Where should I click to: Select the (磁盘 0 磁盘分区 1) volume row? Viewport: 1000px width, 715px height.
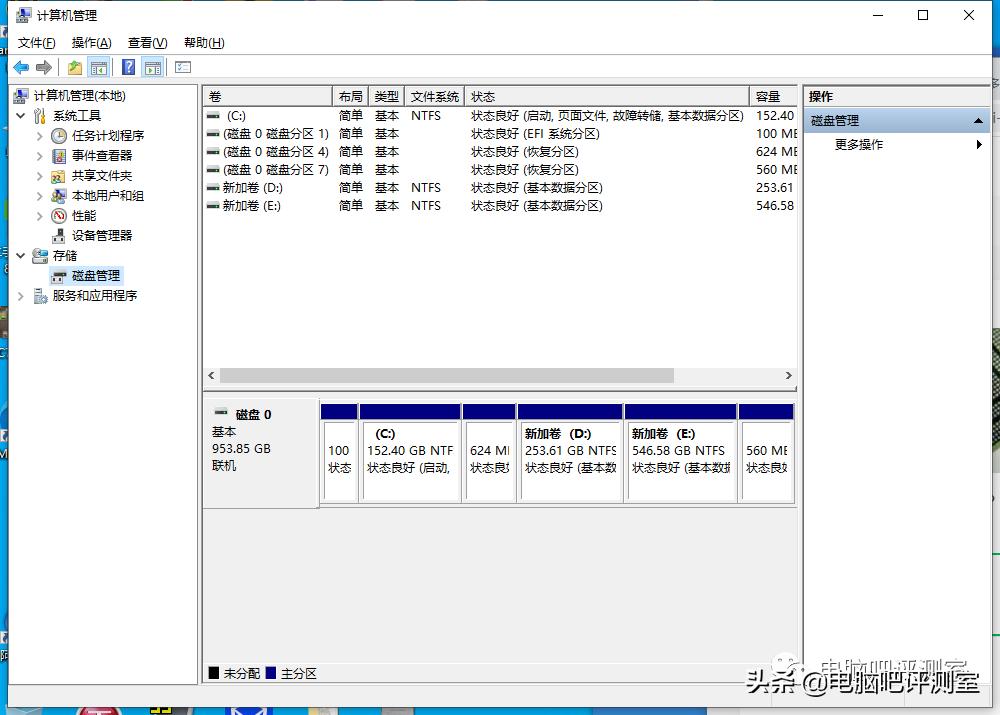pos(501,134)
